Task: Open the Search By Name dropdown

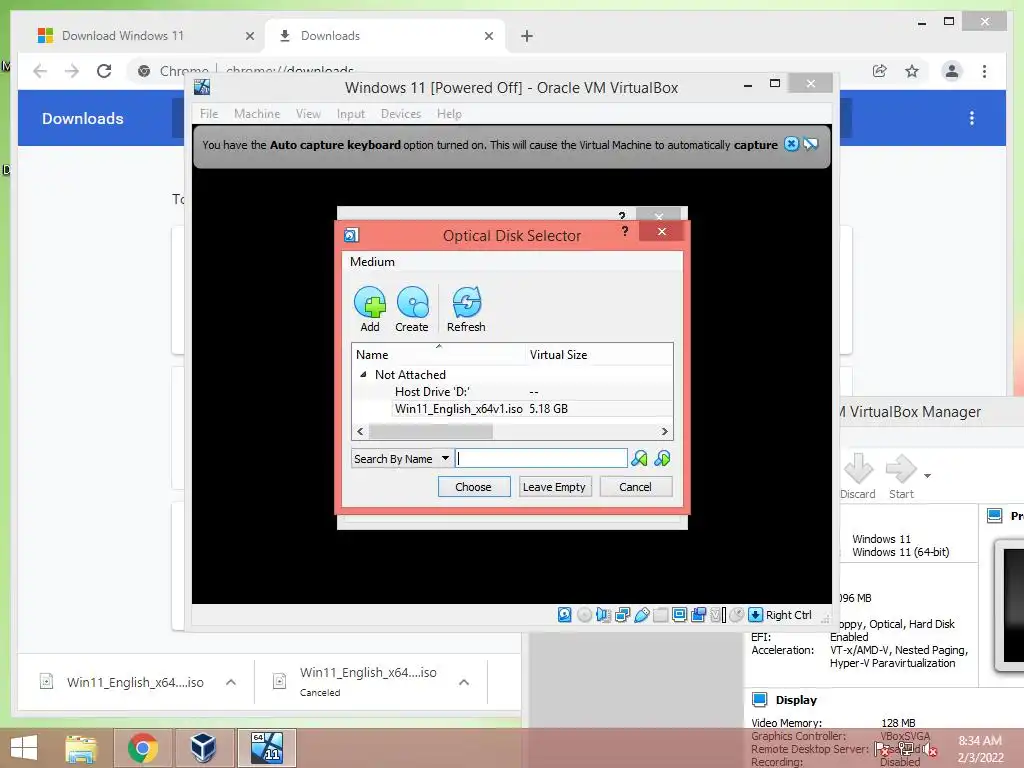Action: (x=402, y=458)
